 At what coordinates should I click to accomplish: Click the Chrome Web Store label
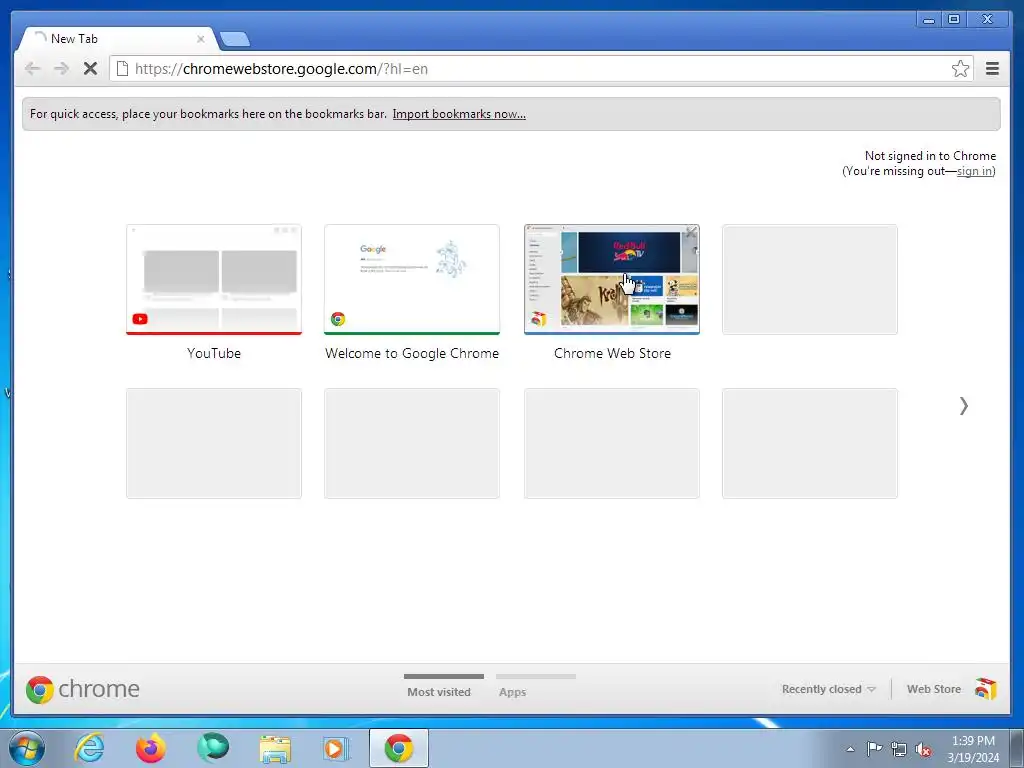pos(612,353)
